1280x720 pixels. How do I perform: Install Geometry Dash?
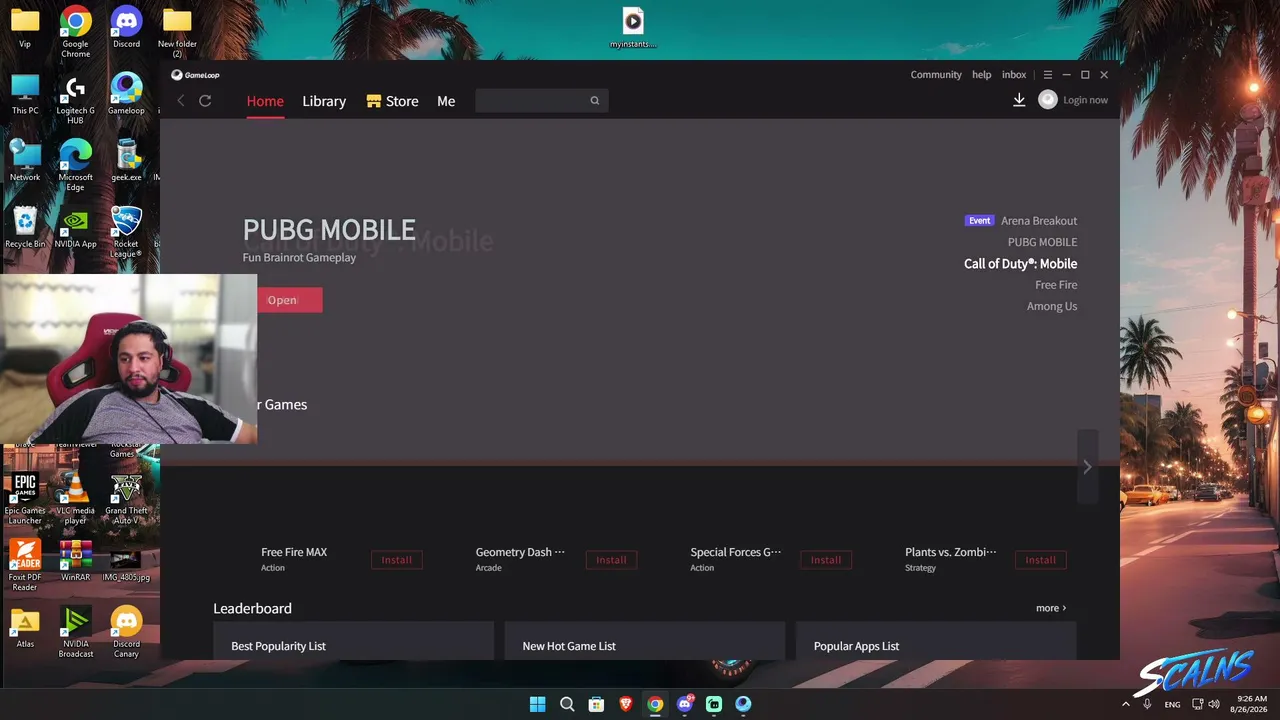[x=611, y=560]
